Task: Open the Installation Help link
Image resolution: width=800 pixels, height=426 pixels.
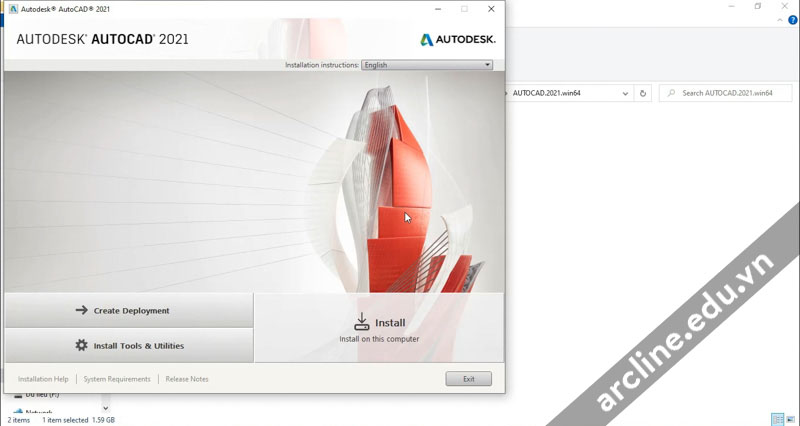Action: (43, 379)
